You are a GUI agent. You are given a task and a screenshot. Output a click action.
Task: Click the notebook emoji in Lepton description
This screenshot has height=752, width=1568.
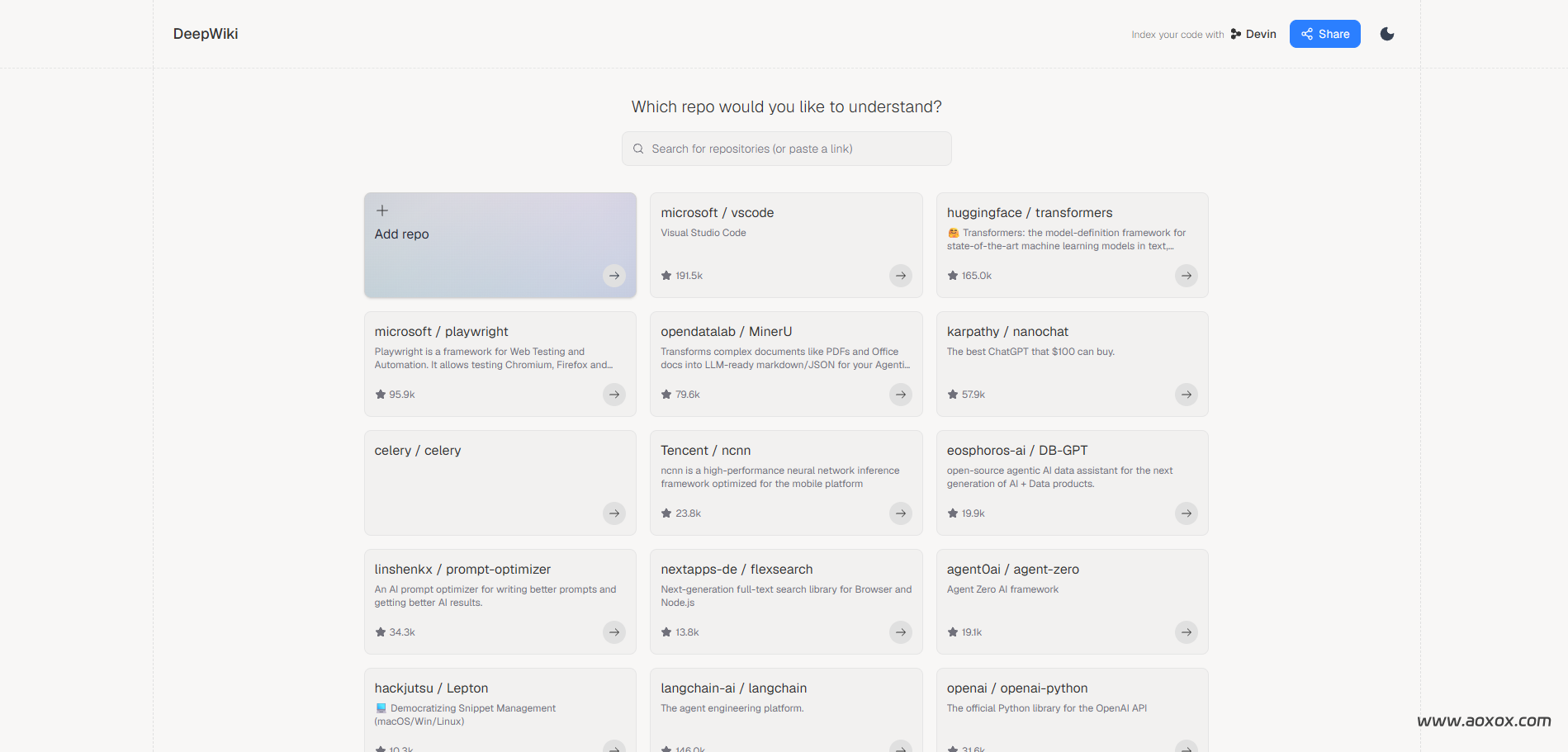(381, 708)
